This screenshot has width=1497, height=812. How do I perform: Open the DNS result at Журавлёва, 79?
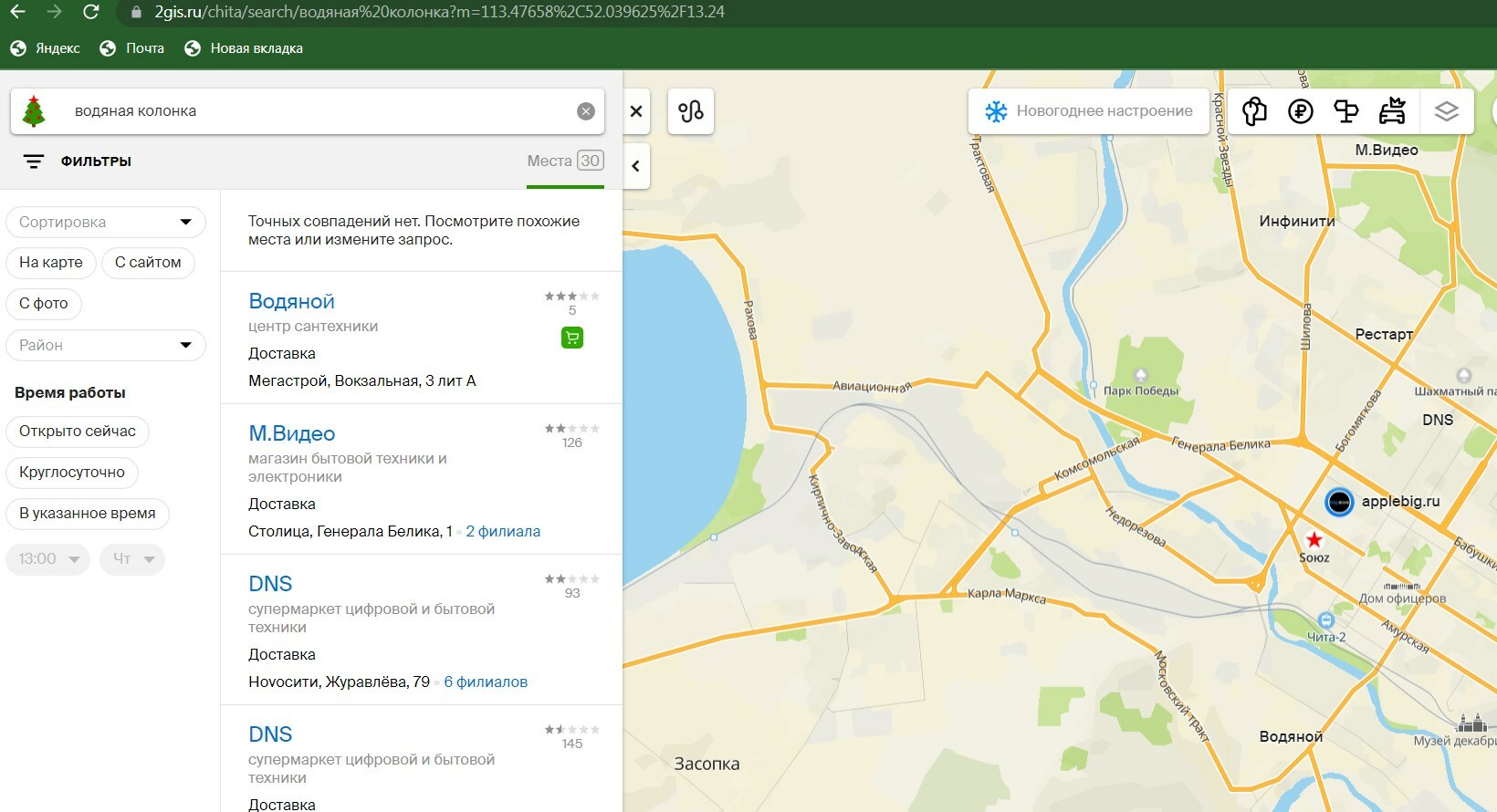[270, 584]
